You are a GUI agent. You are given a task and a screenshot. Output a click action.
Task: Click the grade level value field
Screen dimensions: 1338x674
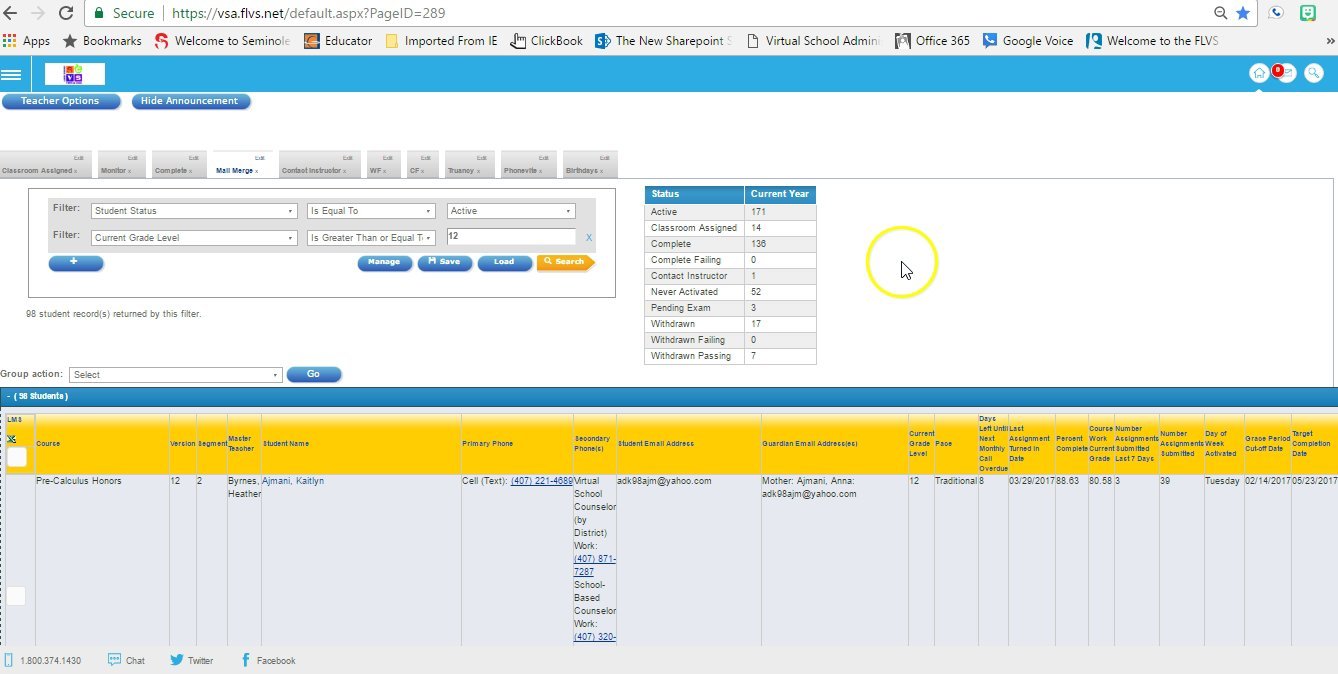[x=510, y=237]
